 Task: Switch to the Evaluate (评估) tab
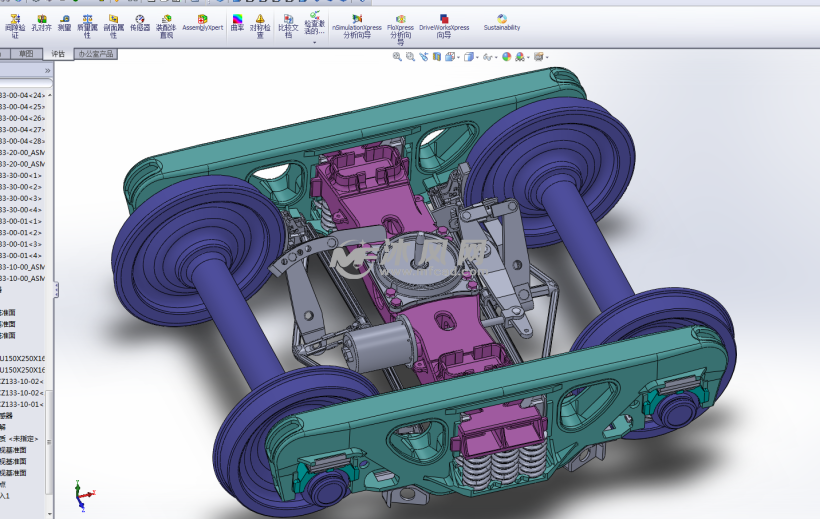[x=57, y=54]
